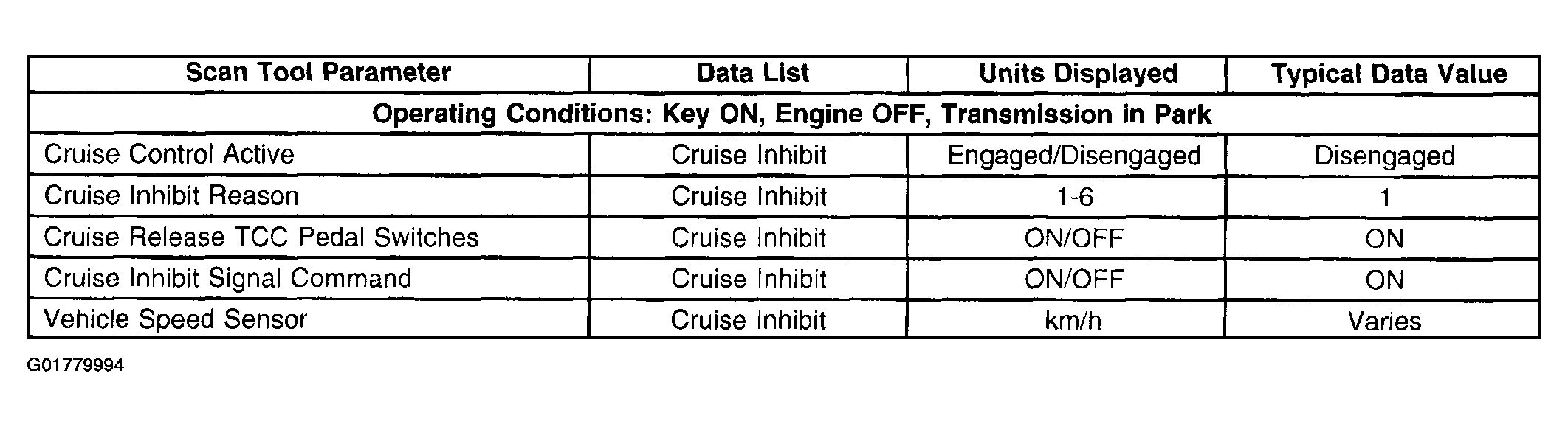Click the km/h units cell
1568x427 pixels.
(x=1073, y=321)
